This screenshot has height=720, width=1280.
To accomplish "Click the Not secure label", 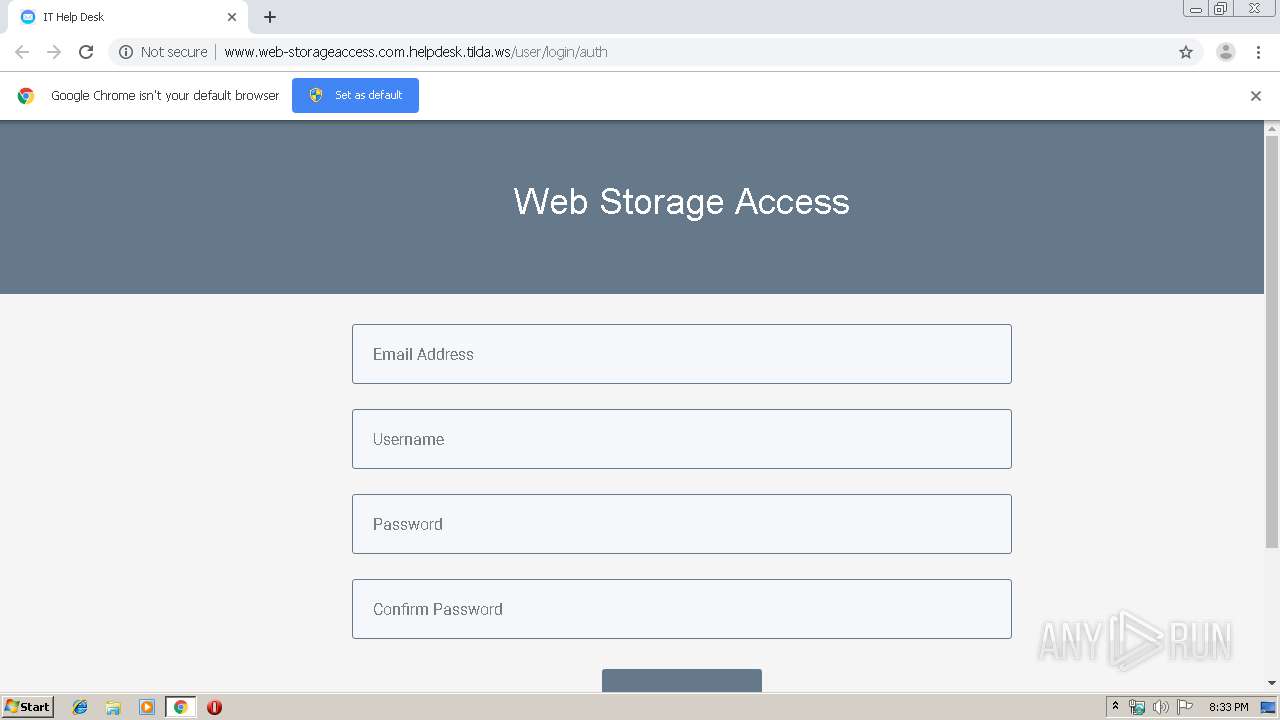I will pos(174,52).
